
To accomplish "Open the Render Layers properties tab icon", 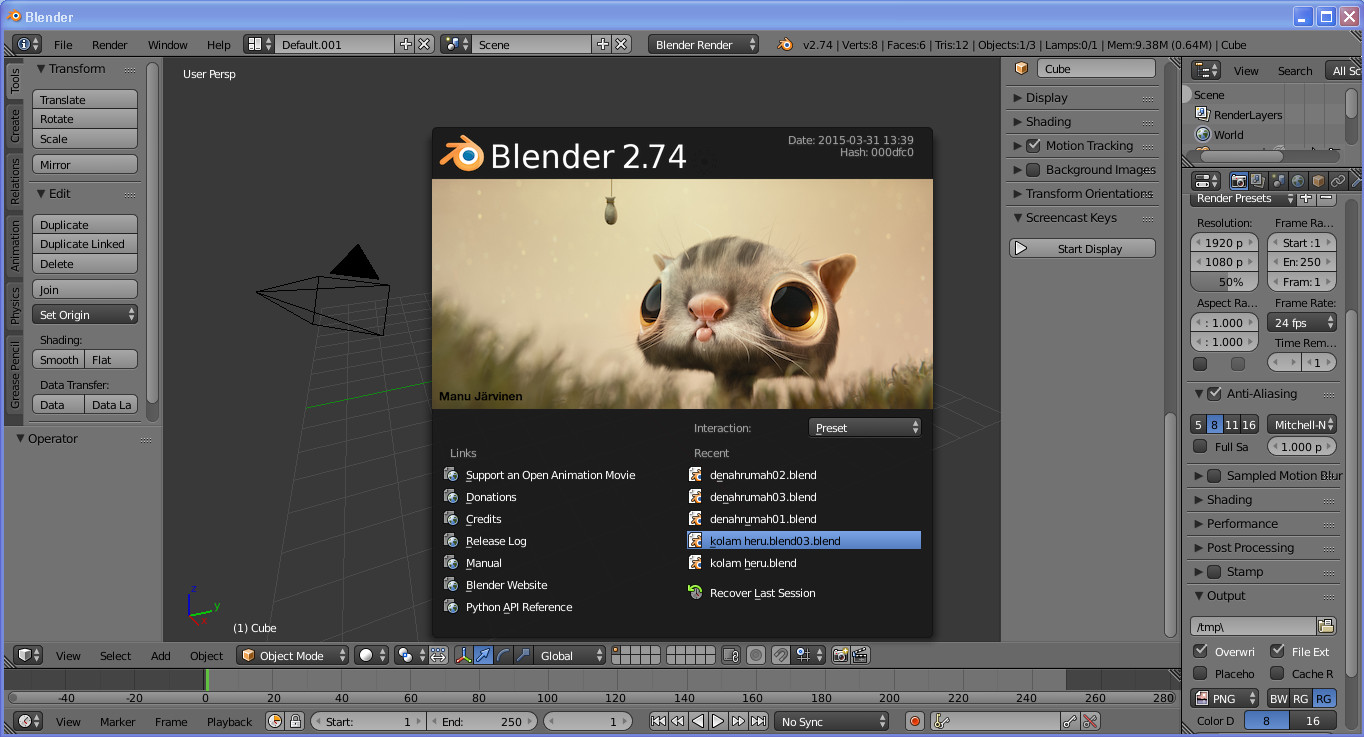I will point(1259,181).
